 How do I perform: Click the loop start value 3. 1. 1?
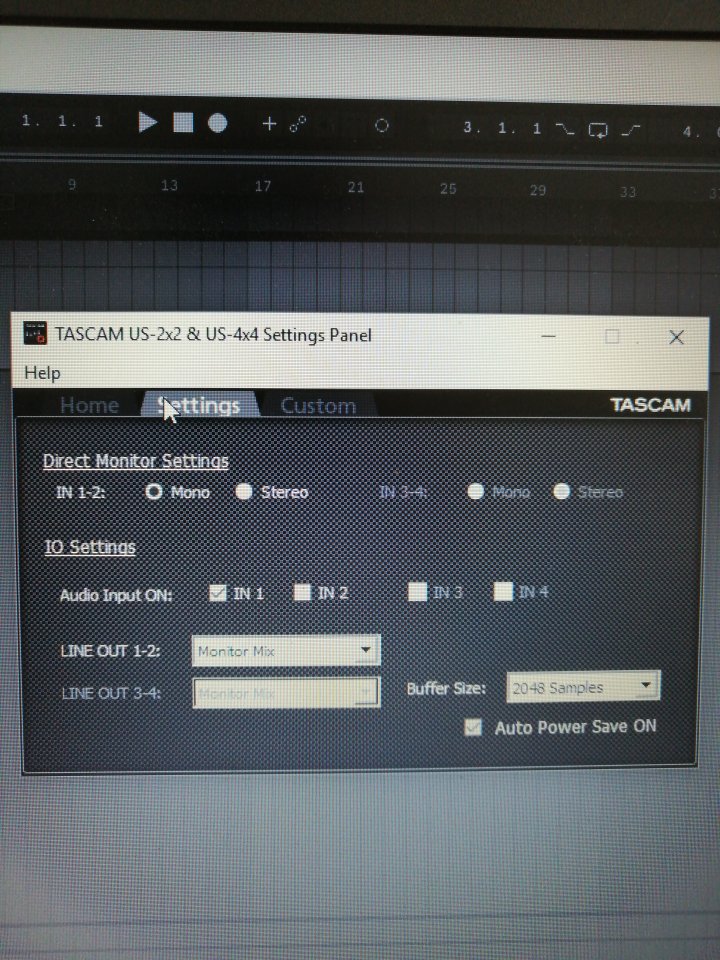click(502, 128)
